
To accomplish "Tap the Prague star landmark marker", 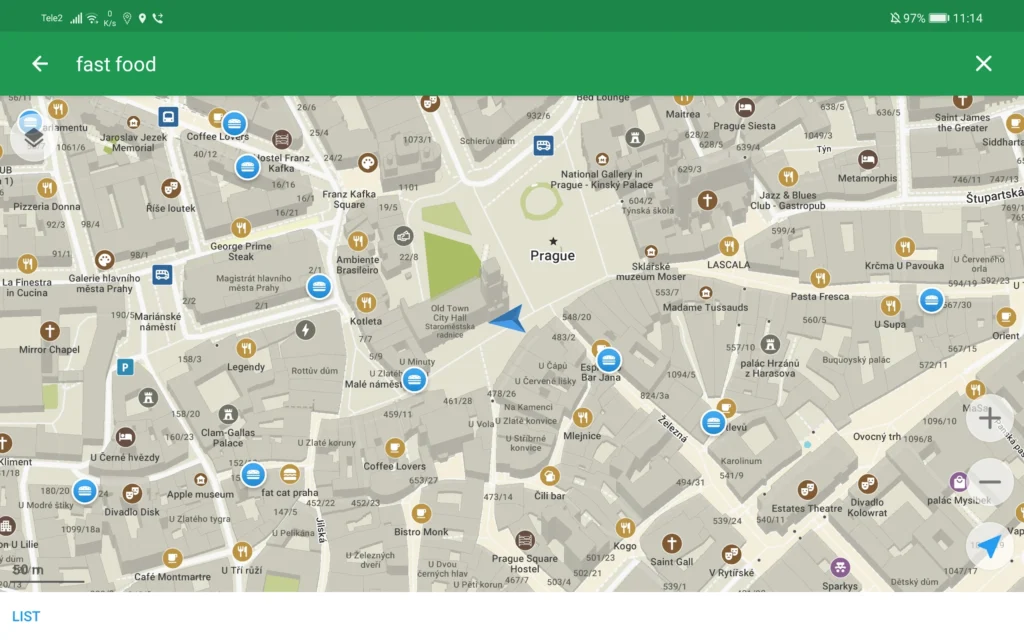I will (553, 240).
